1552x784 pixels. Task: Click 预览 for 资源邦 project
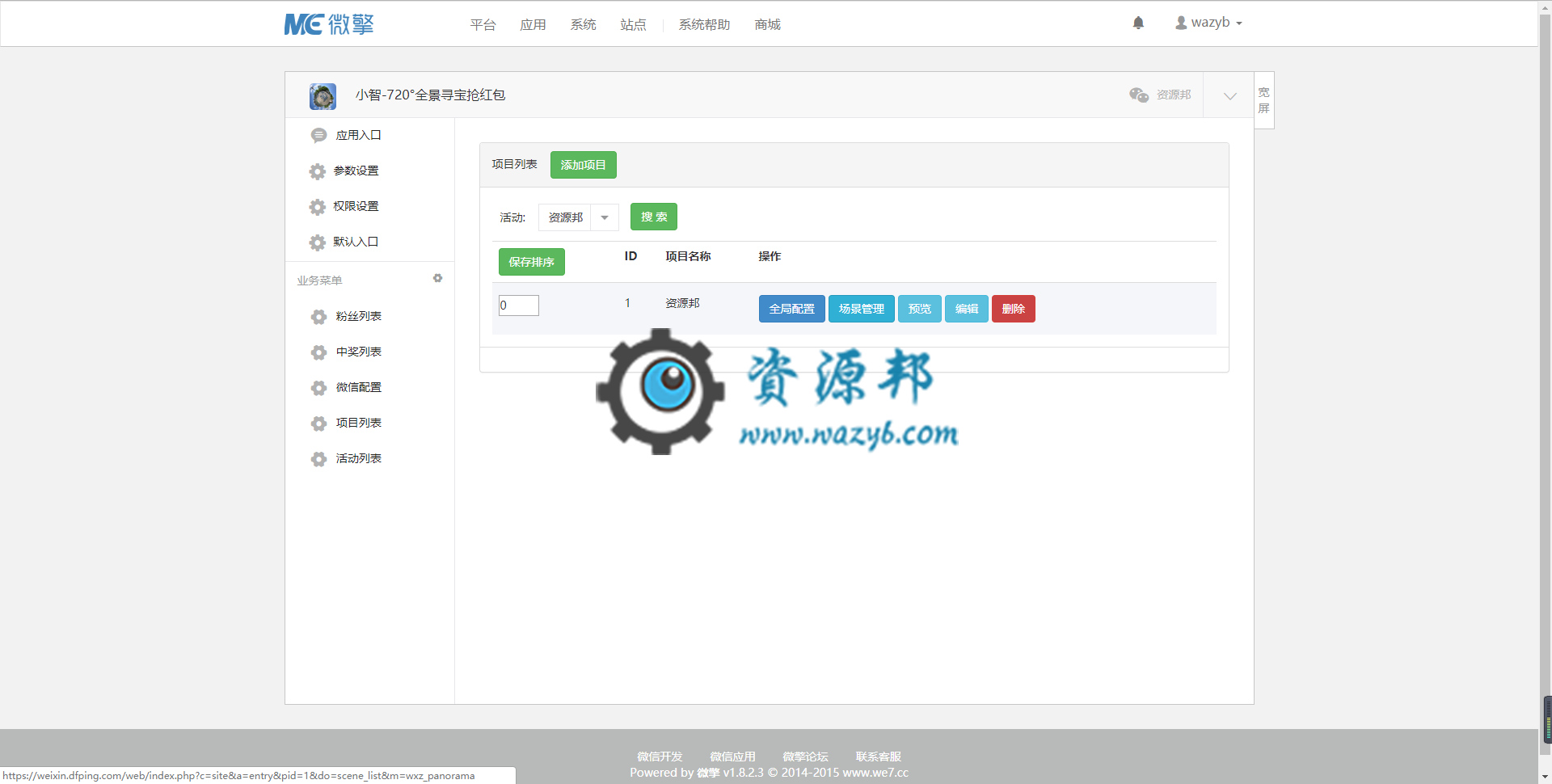tap(919, 309)
